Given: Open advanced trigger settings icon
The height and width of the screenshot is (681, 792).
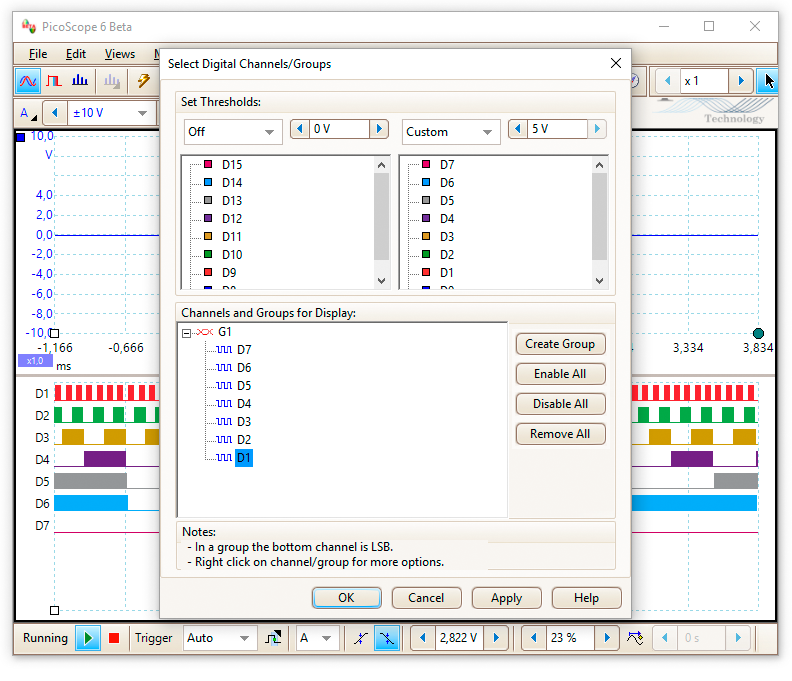Looking at the screenshot, I should tap(273, 638).
